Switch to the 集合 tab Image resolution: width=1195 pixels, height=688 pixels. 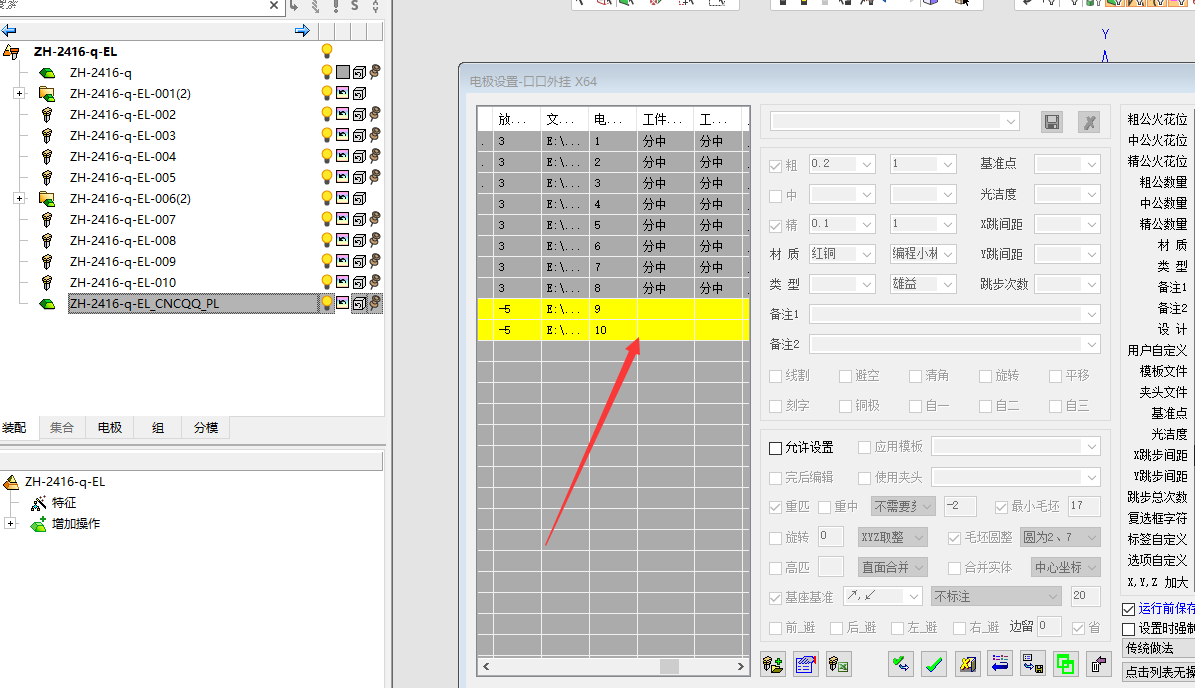[x=62, y=427]
